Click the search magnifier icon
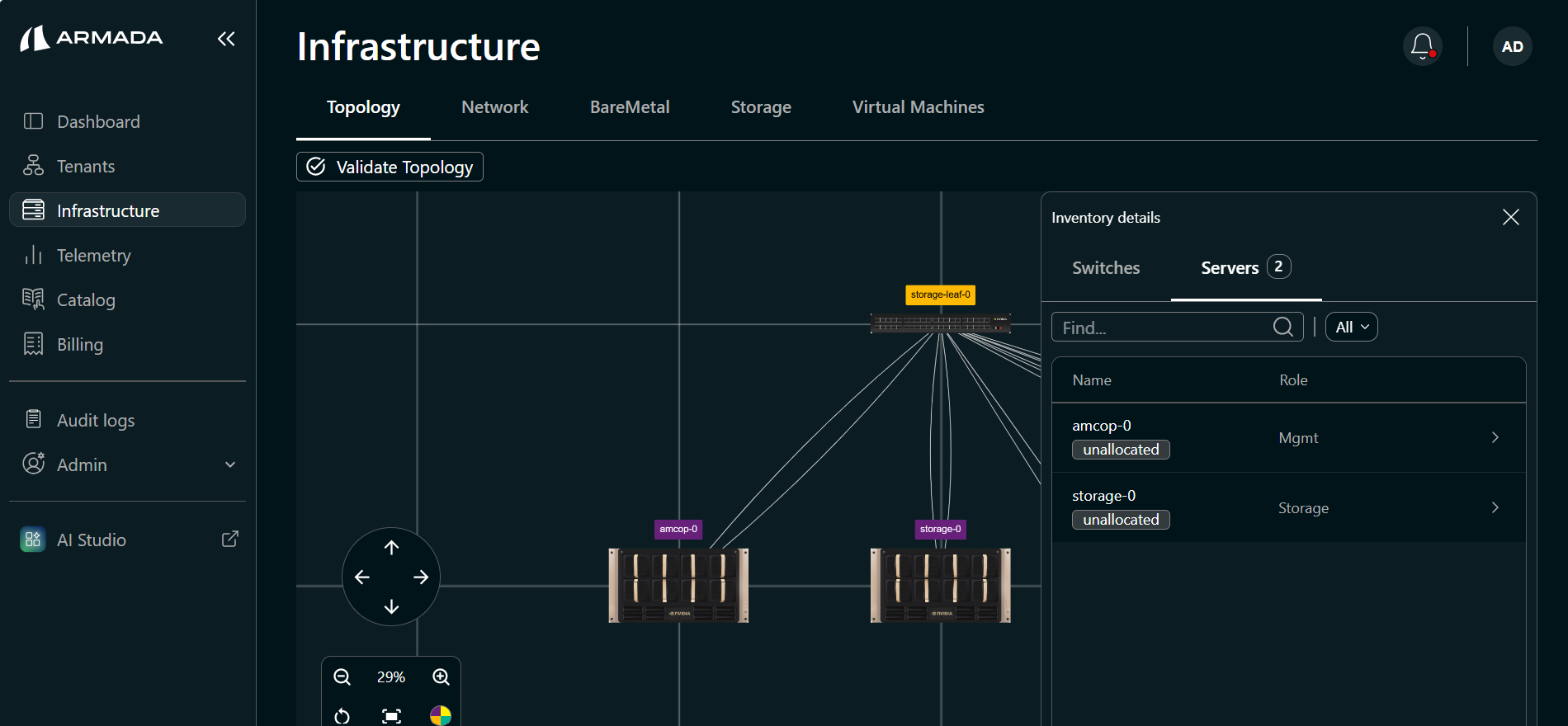1568x726 pixels. (1283, 327)
